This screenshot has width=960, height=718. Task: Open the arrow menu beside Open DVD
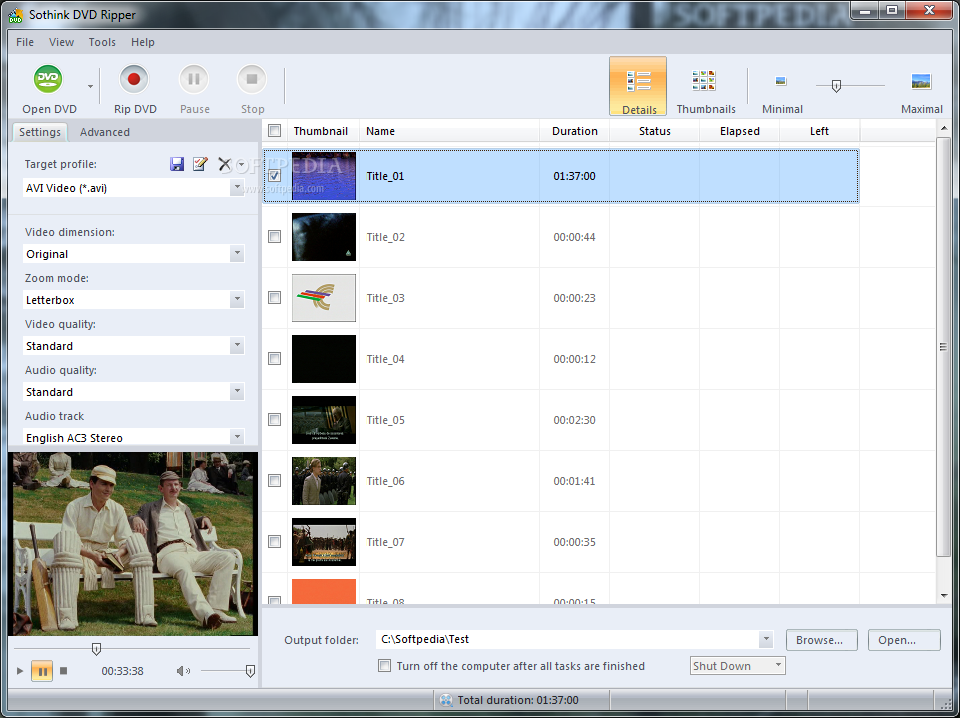pos(90,86)
